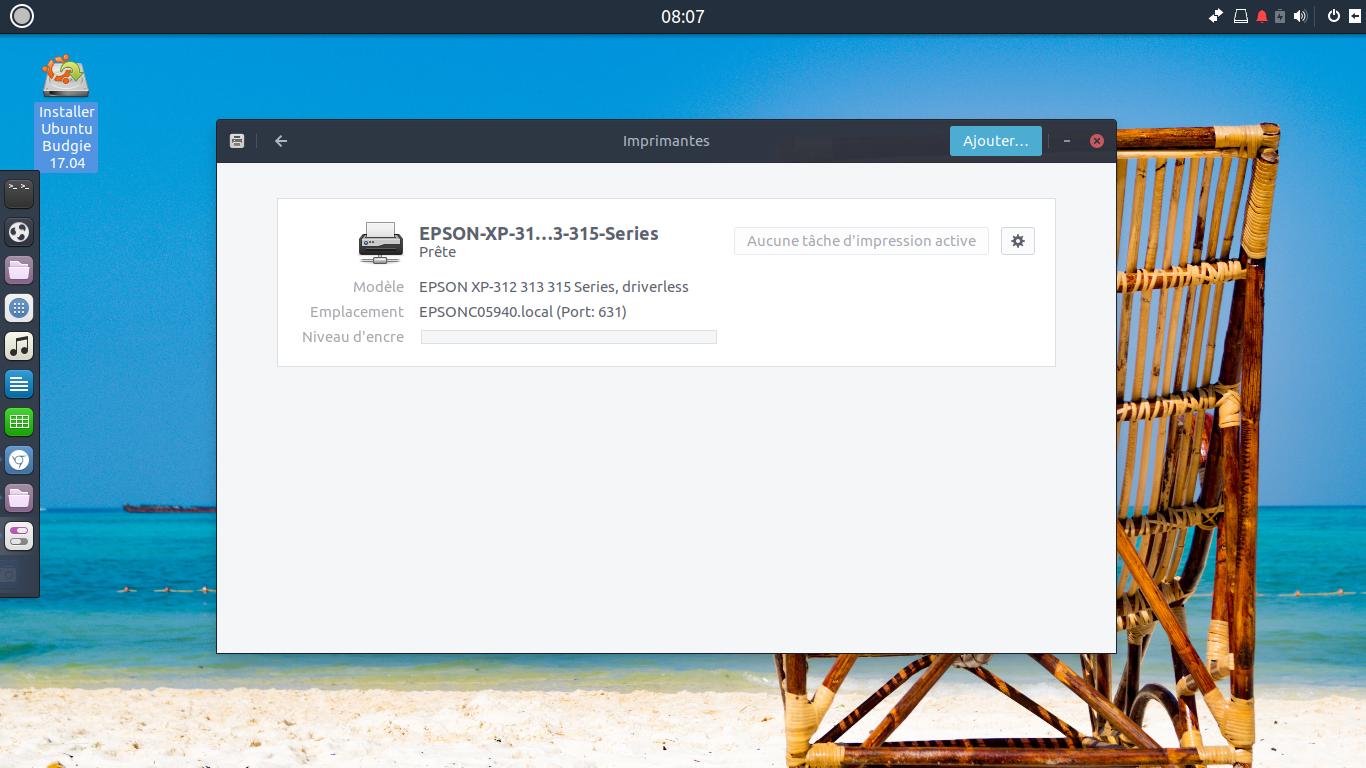Show notifications via the red bell icon
Screen dimensions: 1366x768
[1262, 16]
